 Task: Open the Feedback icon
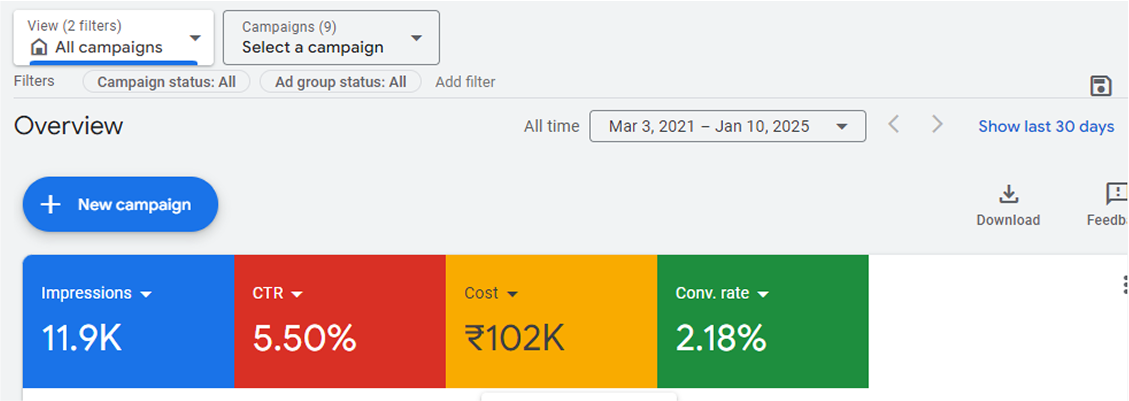coord(1116,194)
